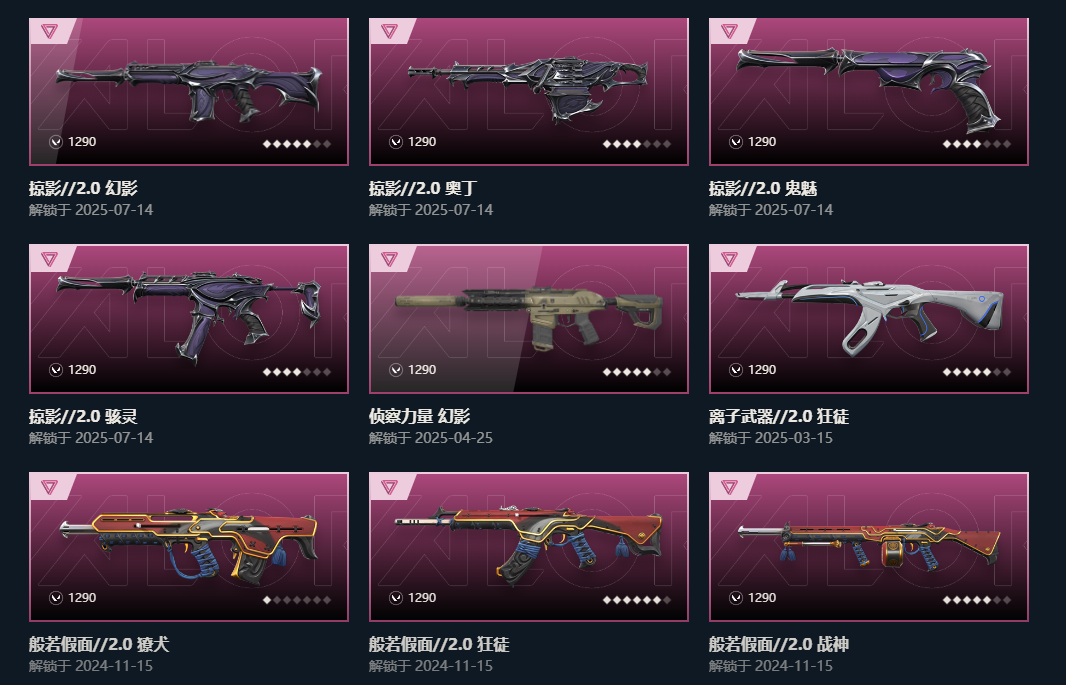The image size is (1066, 685).
Task: Click tier badge icon on 侦察力量 幻影 card
Action: (x=389, y=258)
